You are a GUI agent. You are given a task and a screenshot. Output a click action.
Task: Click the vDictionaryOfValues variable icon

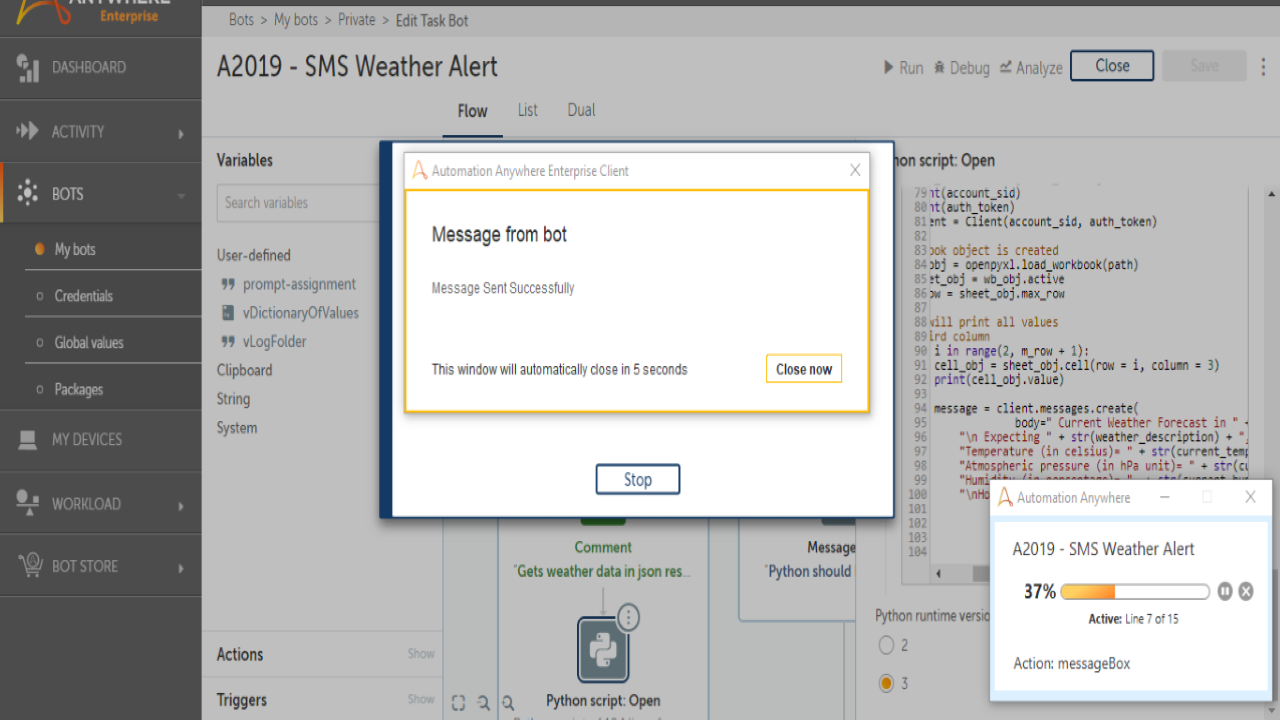[x=227, y=313]
